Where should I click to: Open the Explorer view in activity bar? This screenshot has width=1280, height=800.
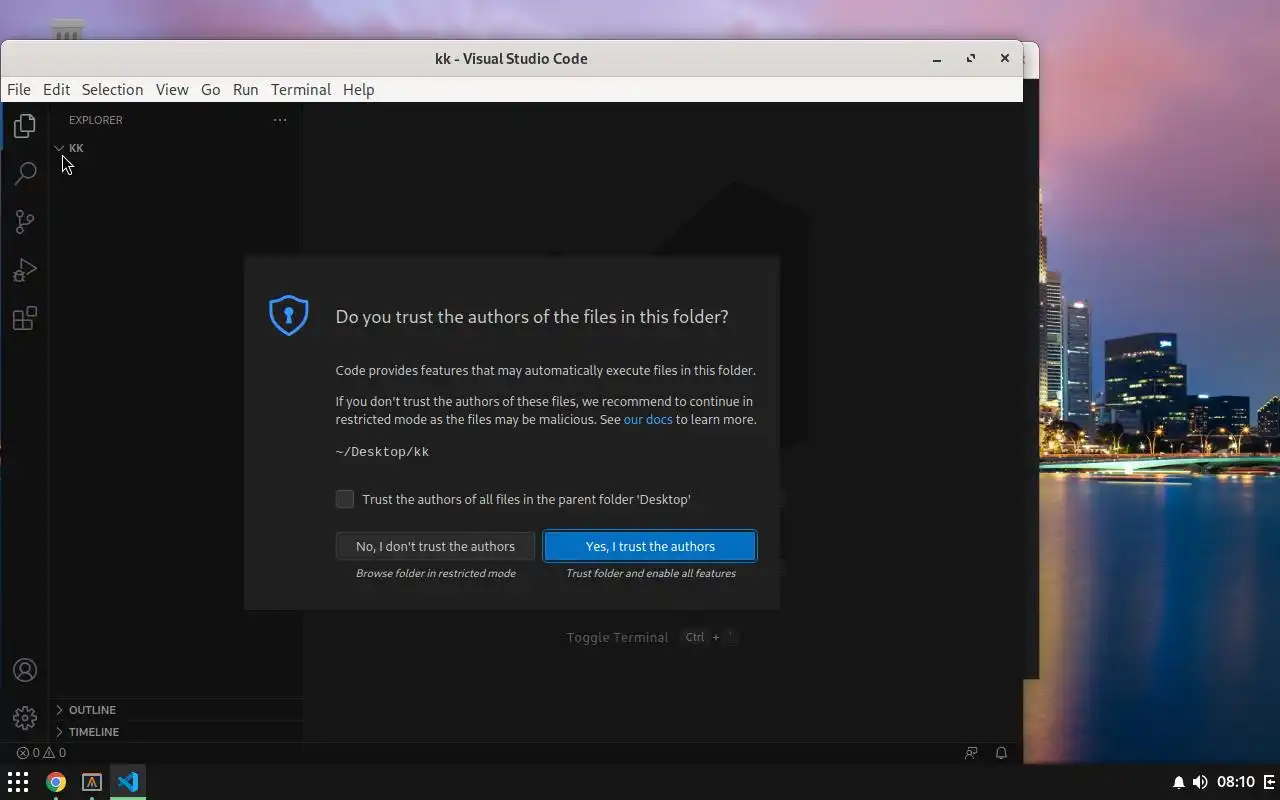click(x=25, y=125)
